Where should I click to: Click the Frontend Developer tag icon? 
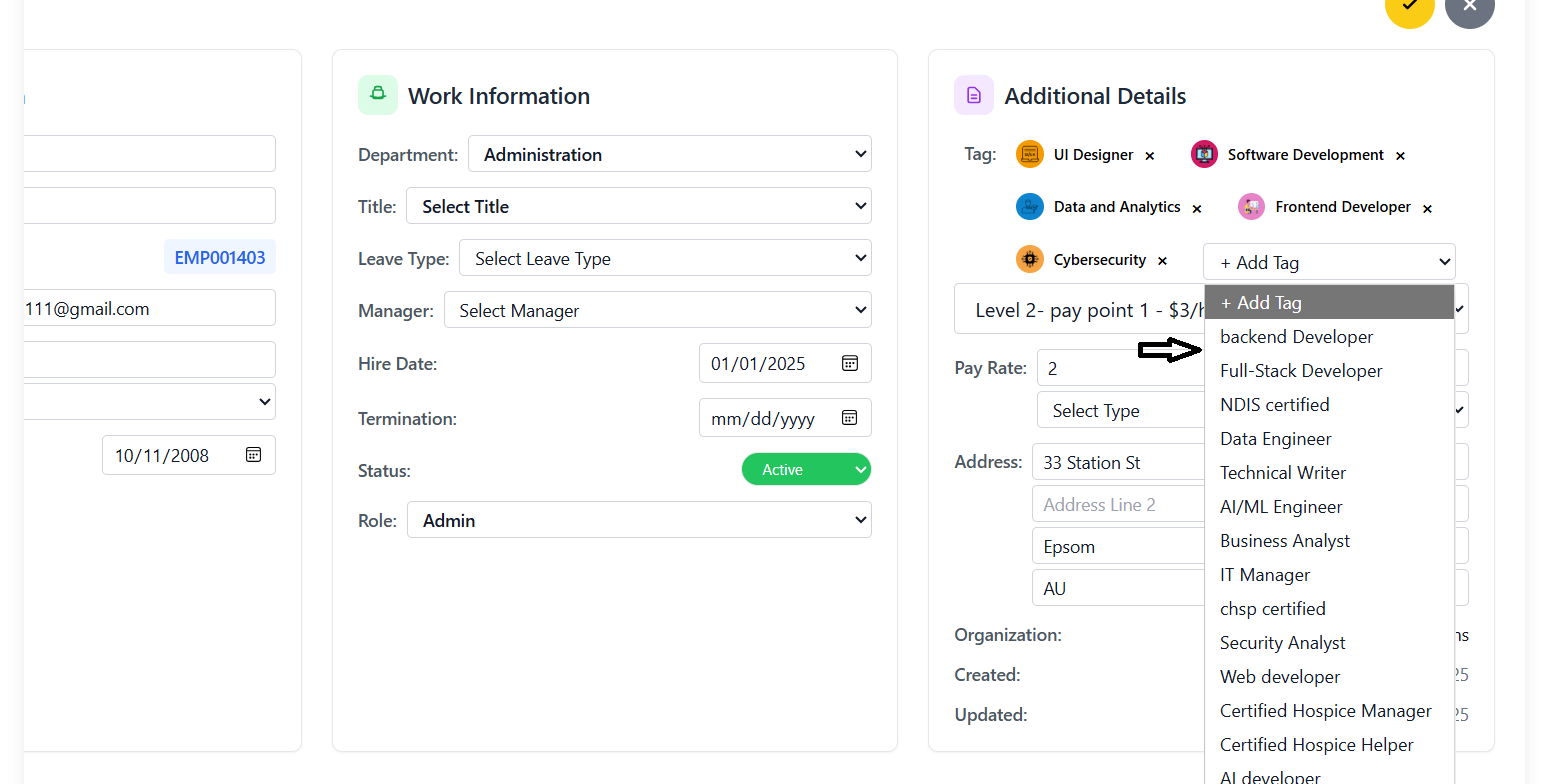(x=1251, y=207)
